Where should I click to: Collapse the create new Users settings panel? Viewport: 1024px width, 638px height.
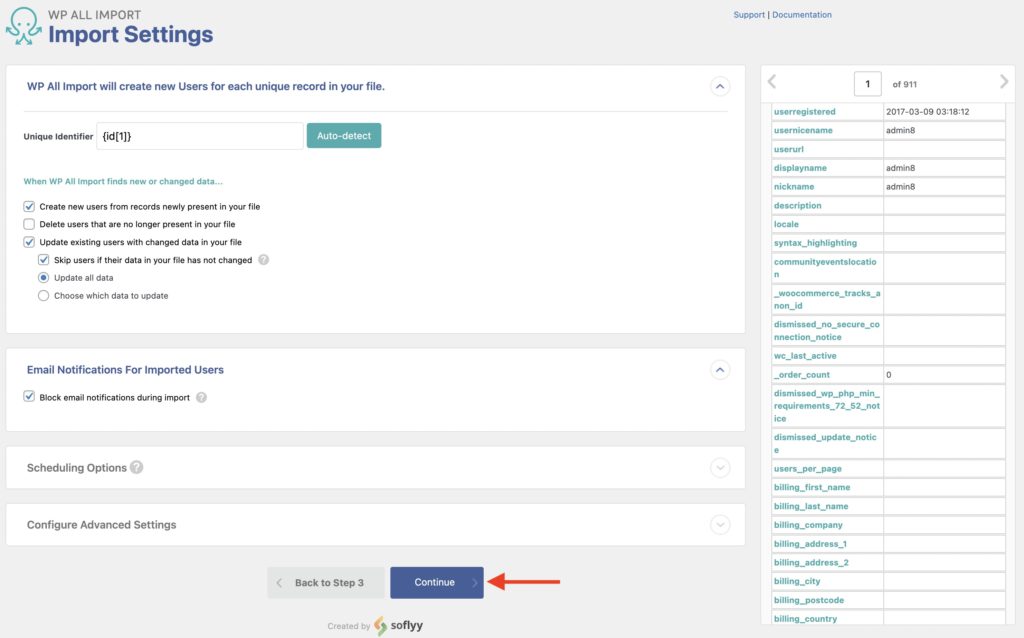pyautogui.click(x=720, y=86)
